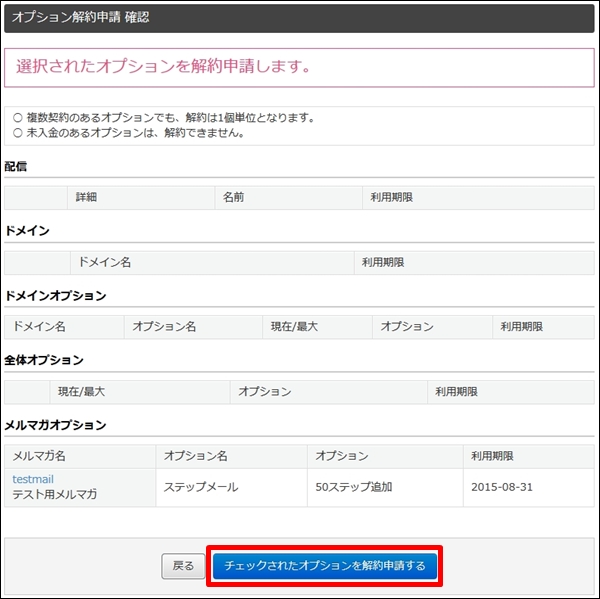The width and height of the screenshot is (600, 599).
Task: Click note 未入金のあるオプションは、解約できません。
Action: 135,133
